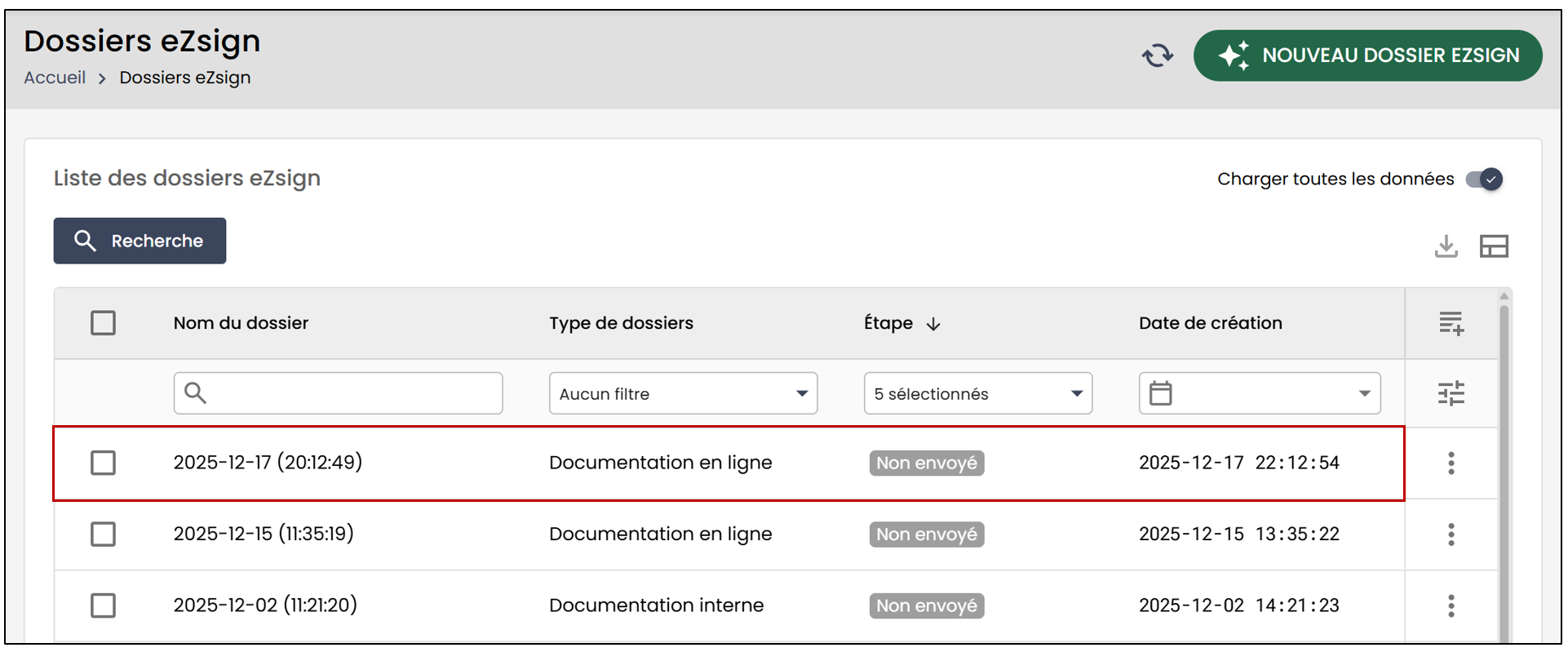Sort by the Nom du dossier column header
The width and height of the screenshot is (1568, 652).
(x=241, y=323)
